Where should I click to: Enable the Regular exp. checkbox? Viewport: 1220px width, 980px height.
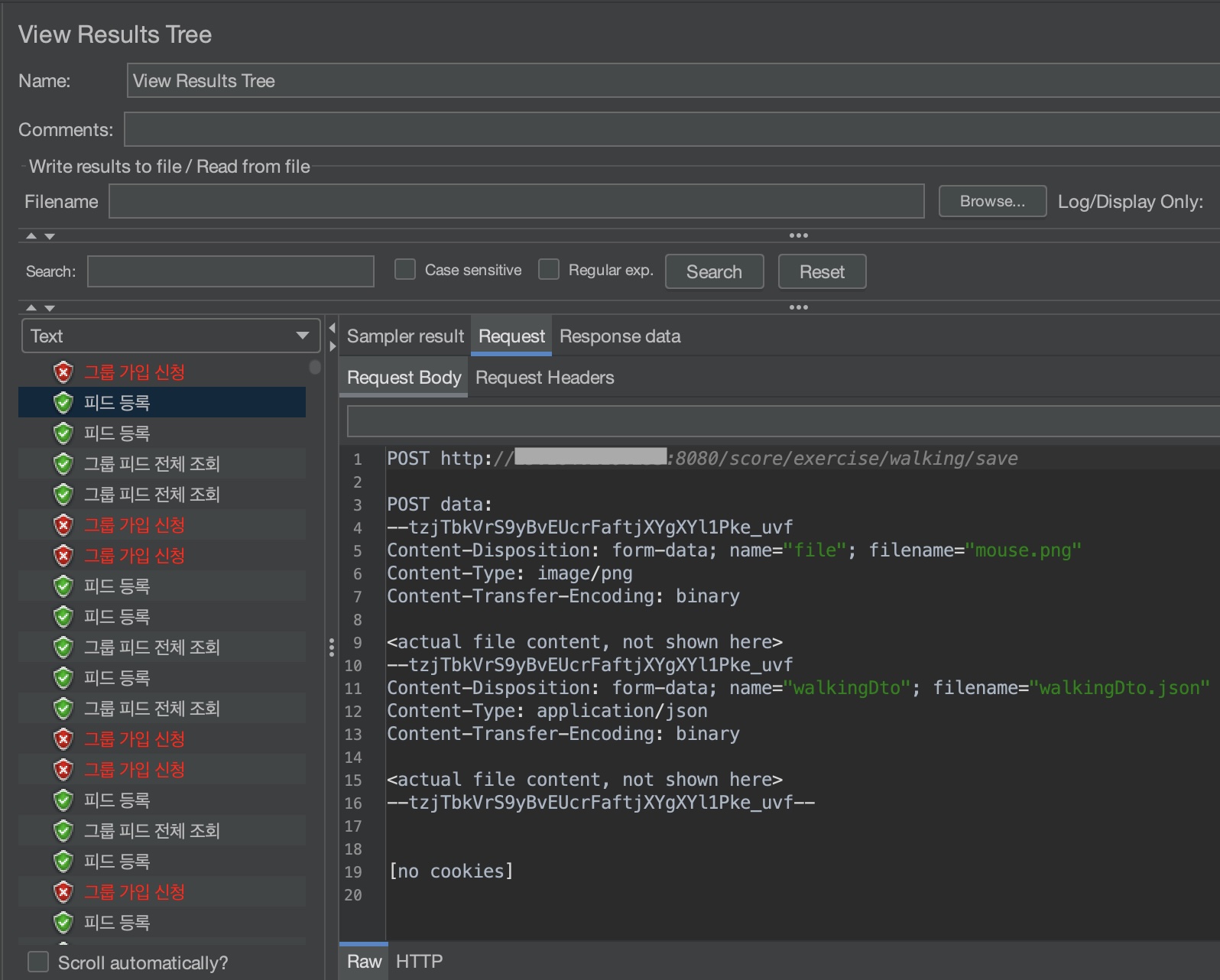pyautogui.click(x=549, y=270)
